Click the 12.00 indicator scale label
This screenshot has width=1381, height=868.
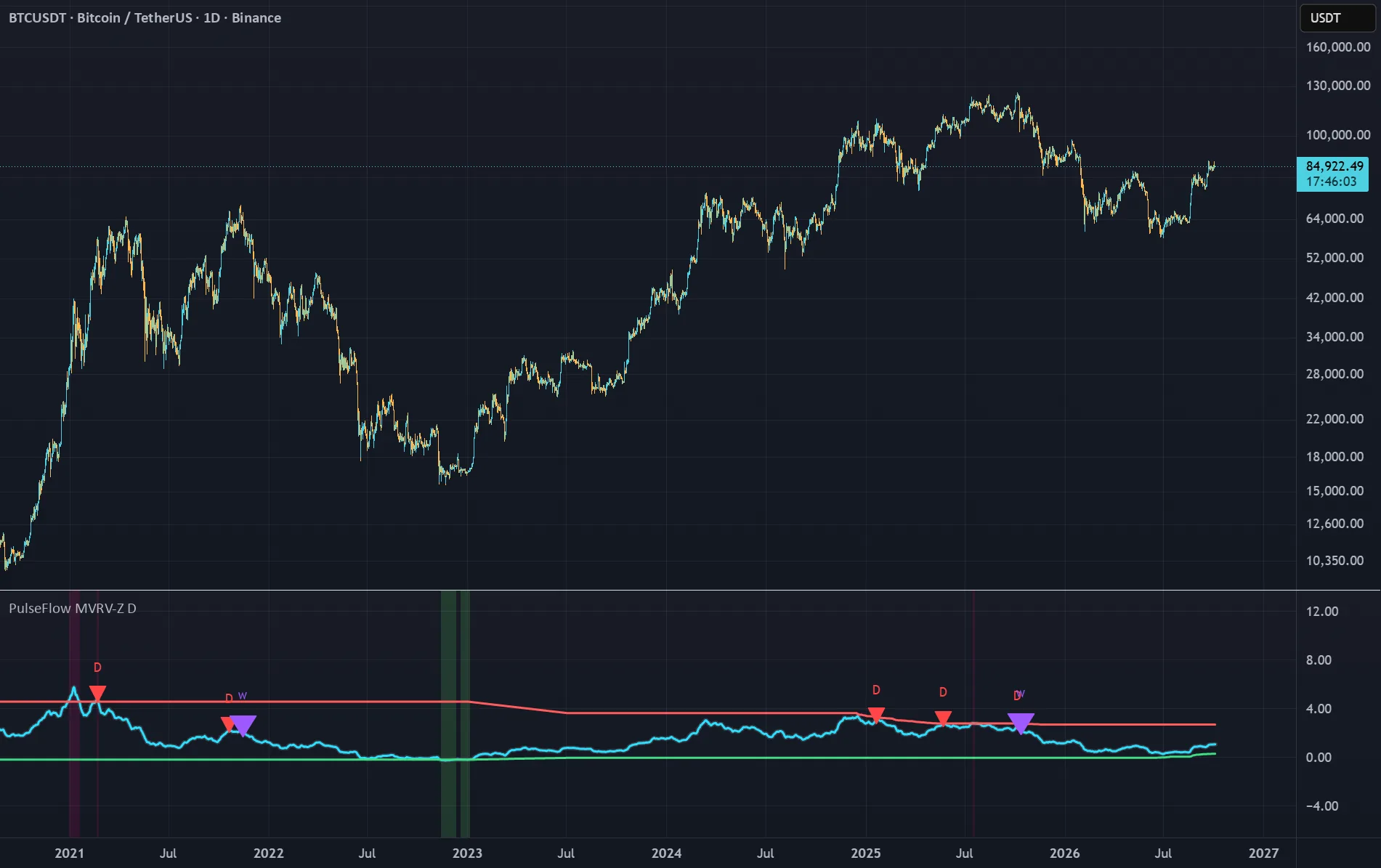[x=1322, y=612]
